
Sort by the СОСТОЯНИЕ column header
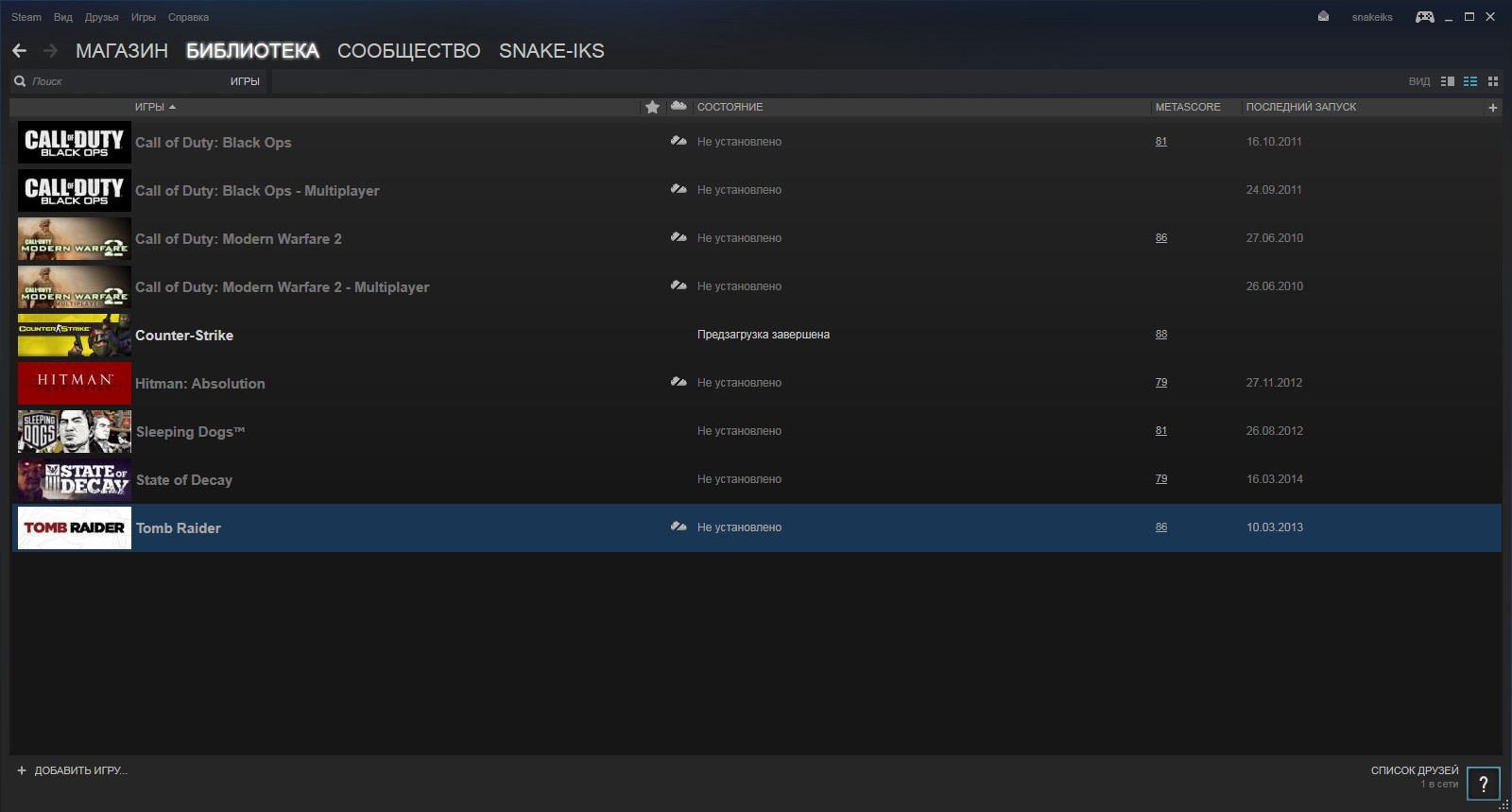730,107
